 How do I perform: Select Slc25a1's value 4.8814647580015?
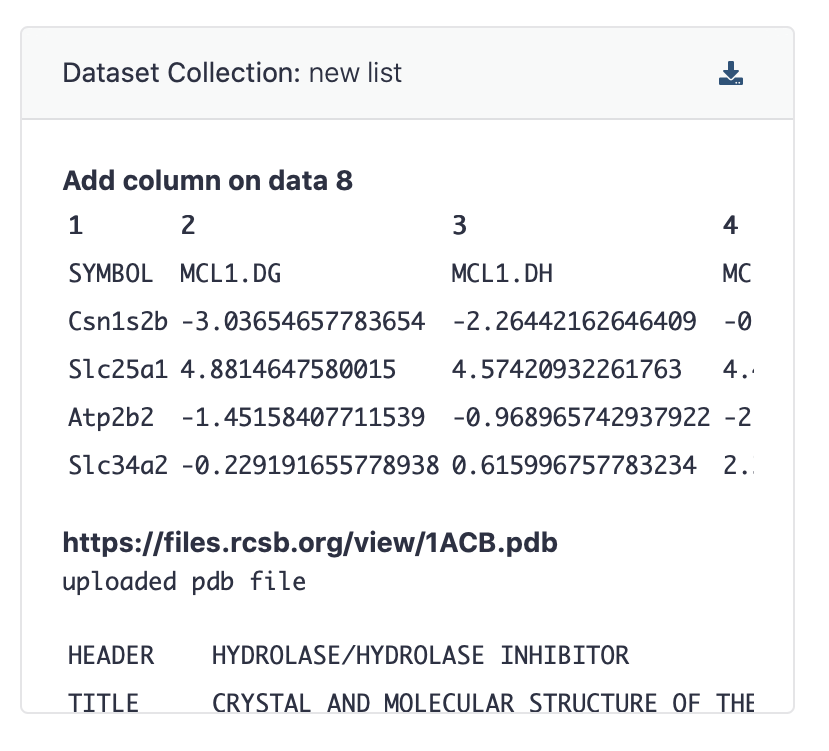(x=288, y=369)
